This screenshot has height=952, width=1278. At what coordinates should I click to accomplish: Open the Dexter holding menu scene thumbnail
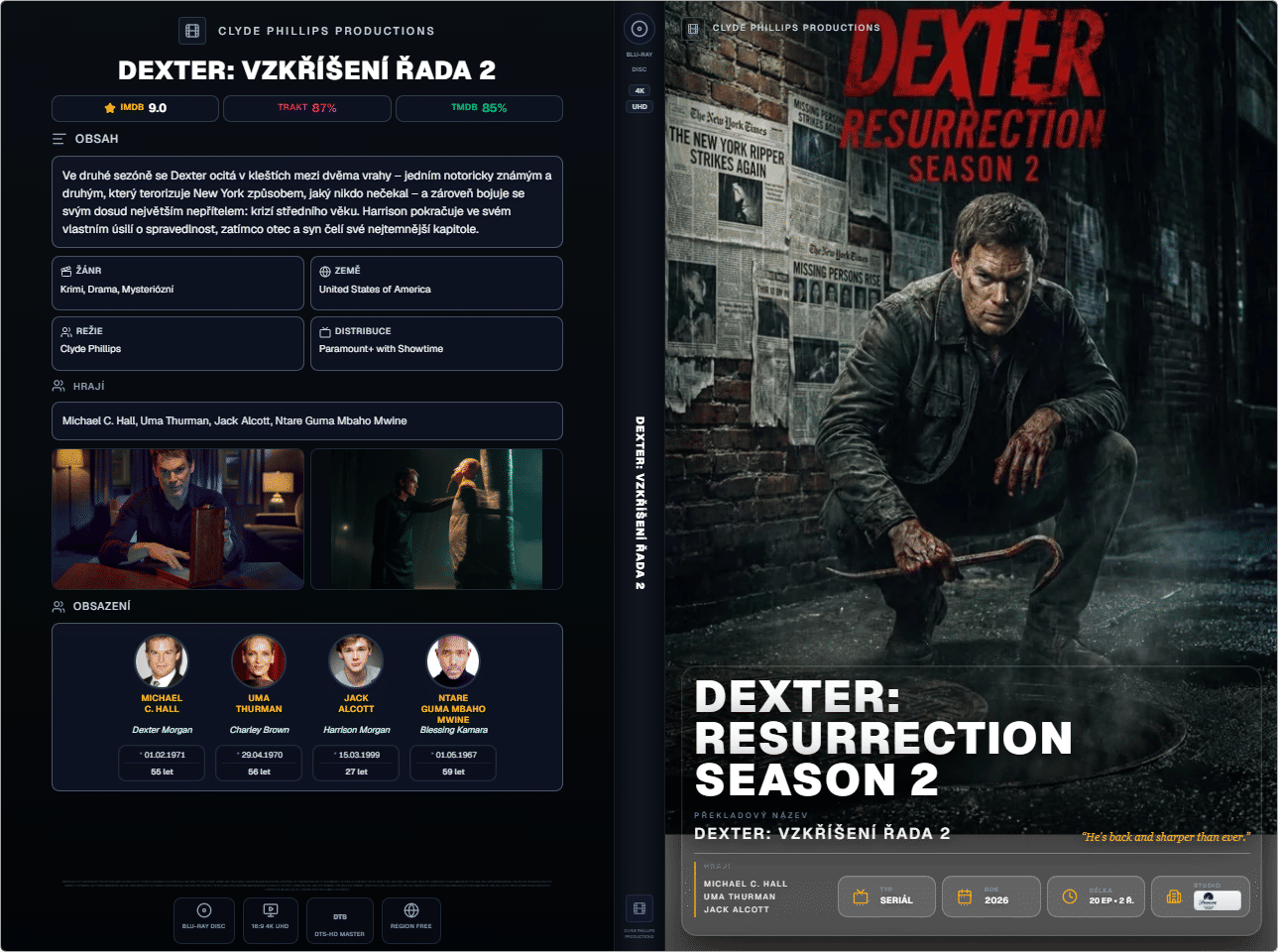tap(178, 520)
